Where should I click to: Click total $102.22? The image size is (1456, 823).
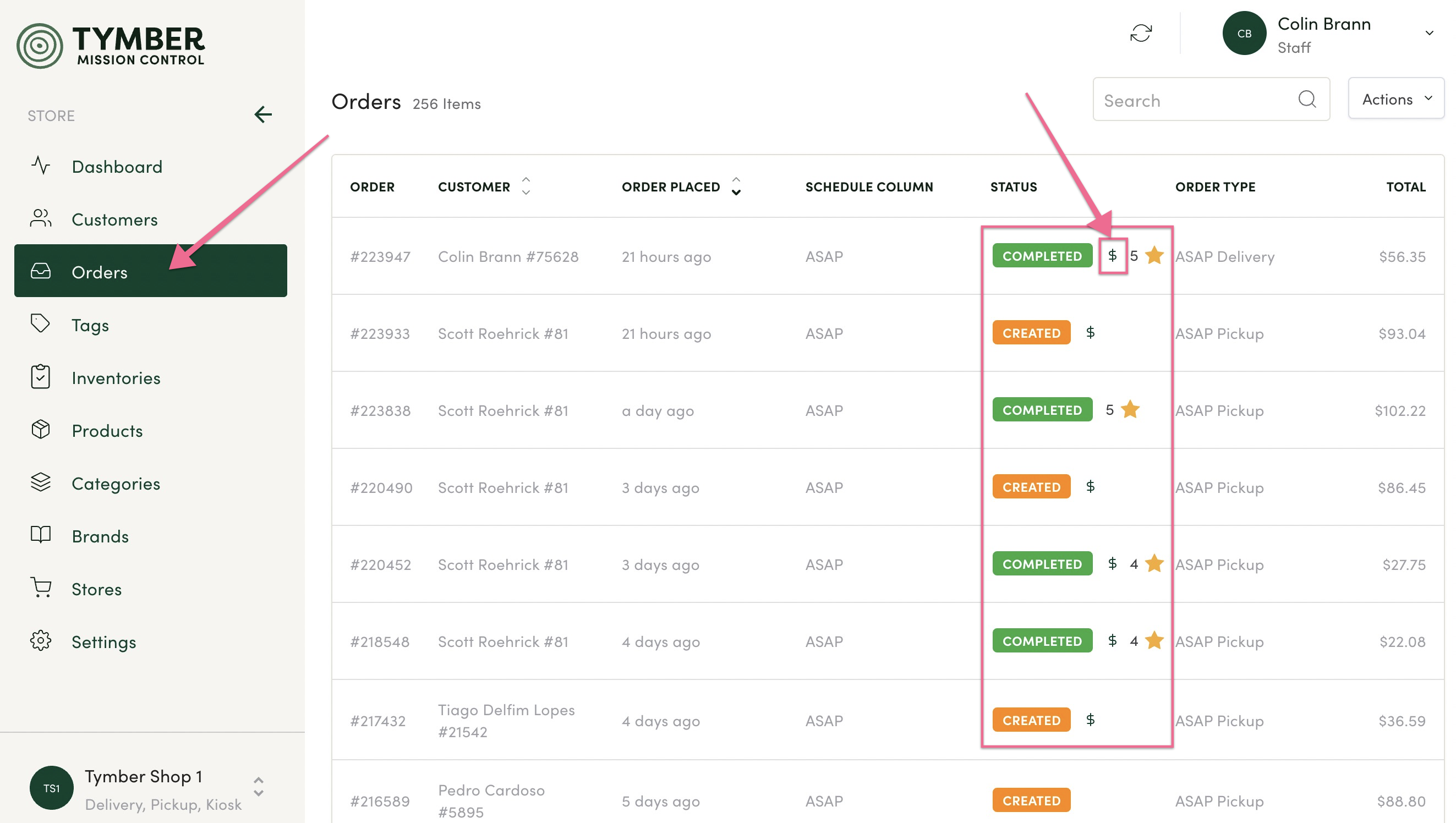1400,410
